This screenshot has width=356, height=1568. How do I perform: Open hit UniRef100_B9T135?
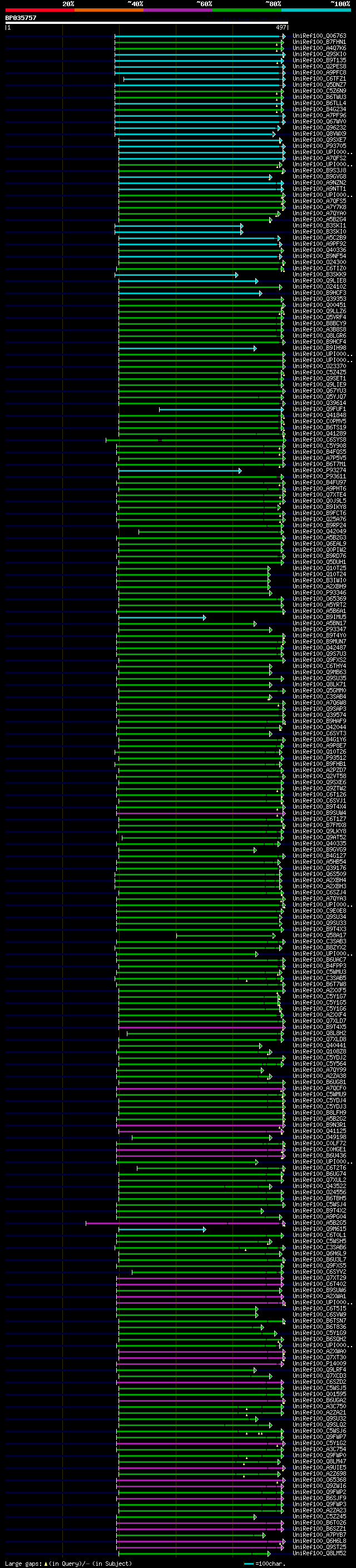[319, 60]
